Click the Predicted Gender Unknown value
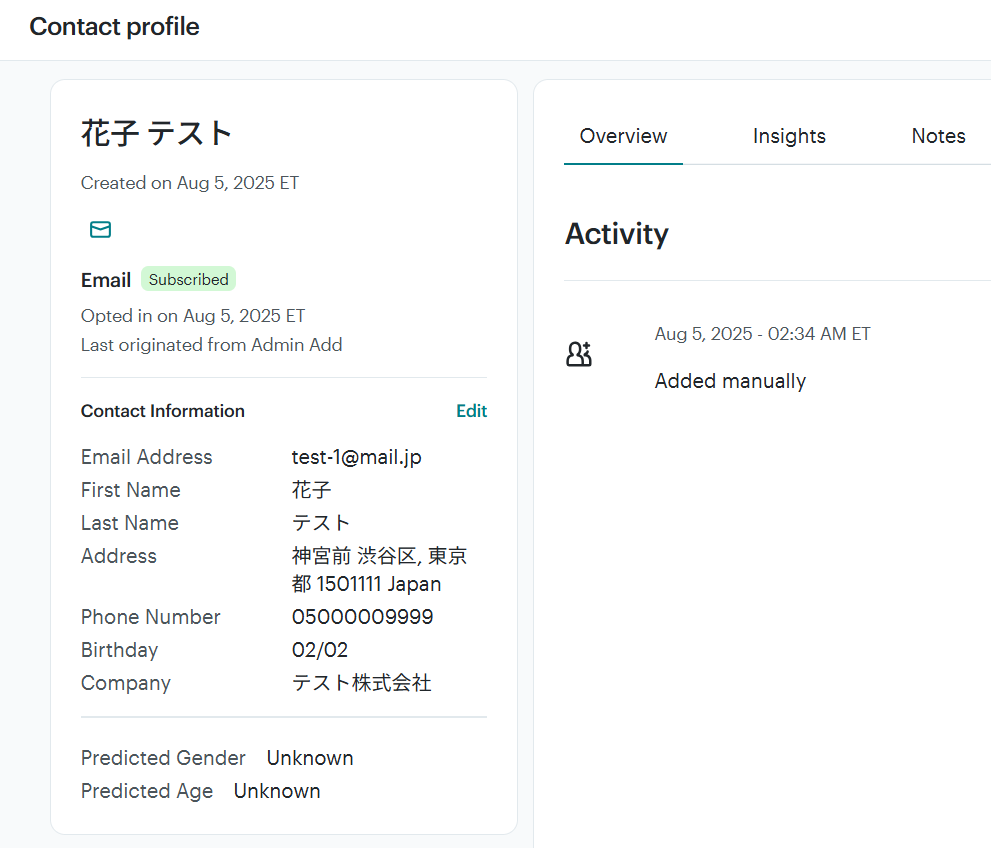 [x=310, y=758]
